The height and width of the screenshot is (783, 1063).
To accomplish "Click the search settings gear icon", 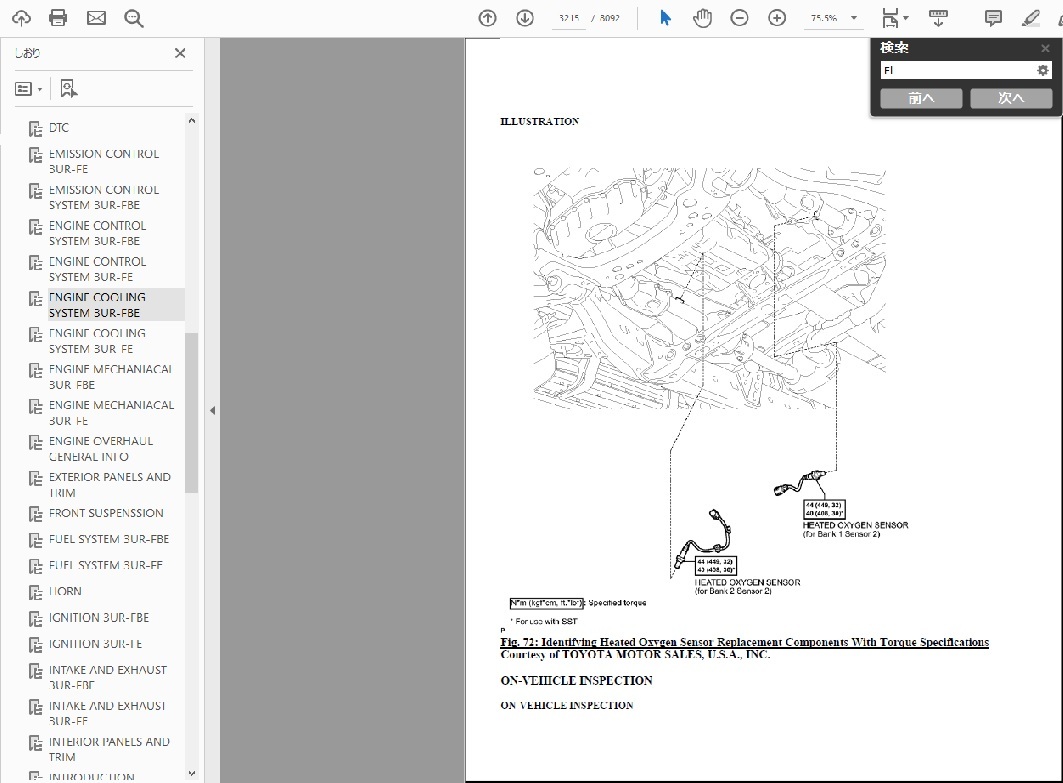I will (x=1042, y=71).
